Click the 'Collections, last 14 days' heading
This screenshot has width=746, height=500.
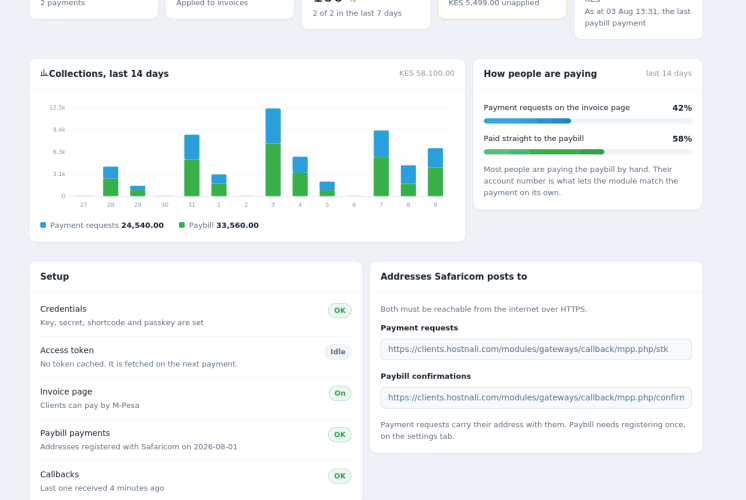coord(108,74)
